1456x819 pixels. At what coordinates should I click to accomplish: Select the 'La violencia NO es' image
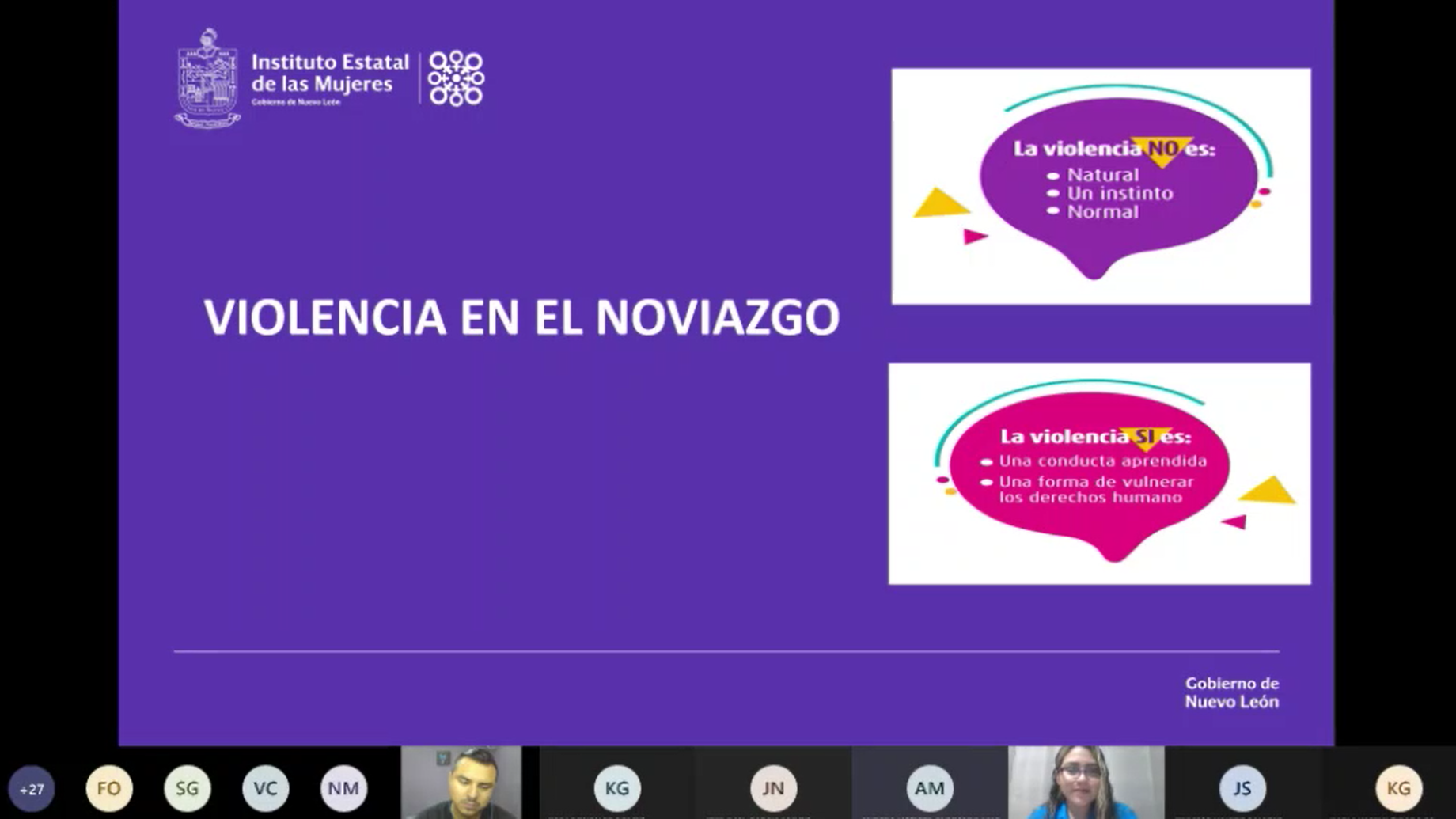point(1101,187)
